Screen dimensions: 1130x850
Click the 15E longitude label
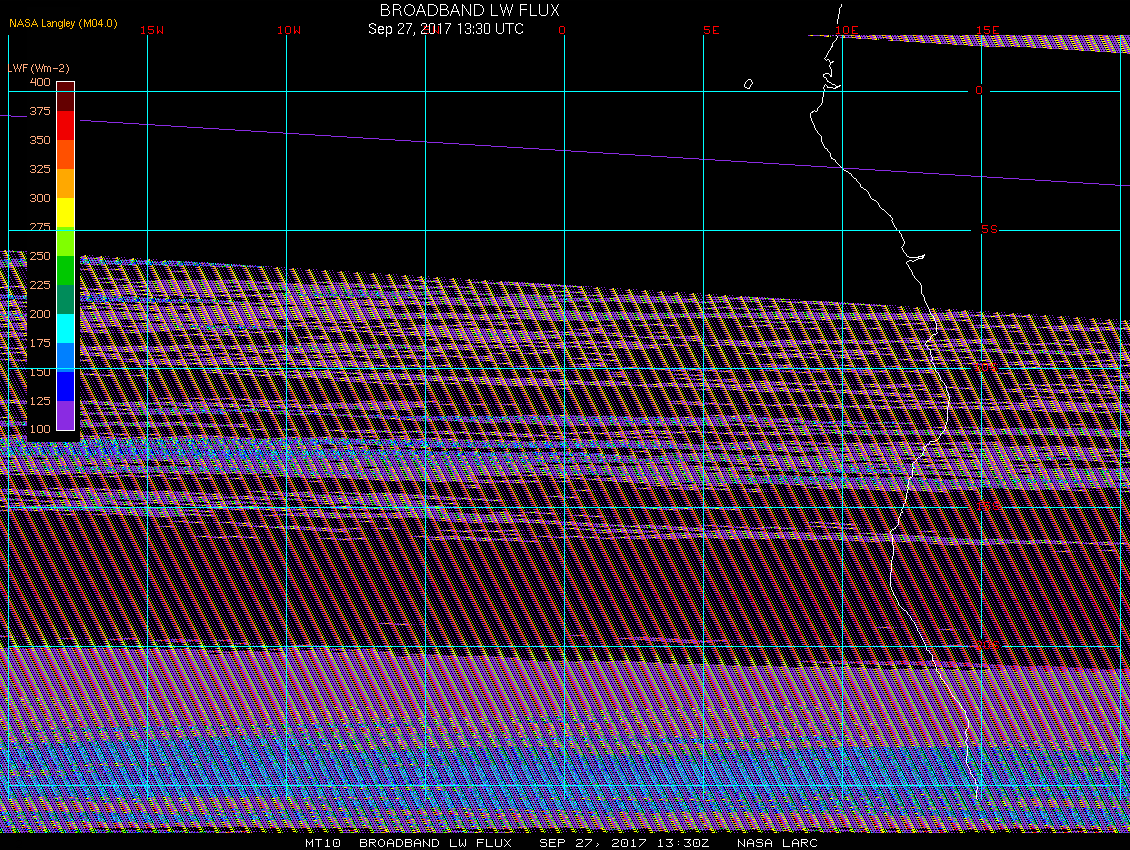tap(987, 30)
